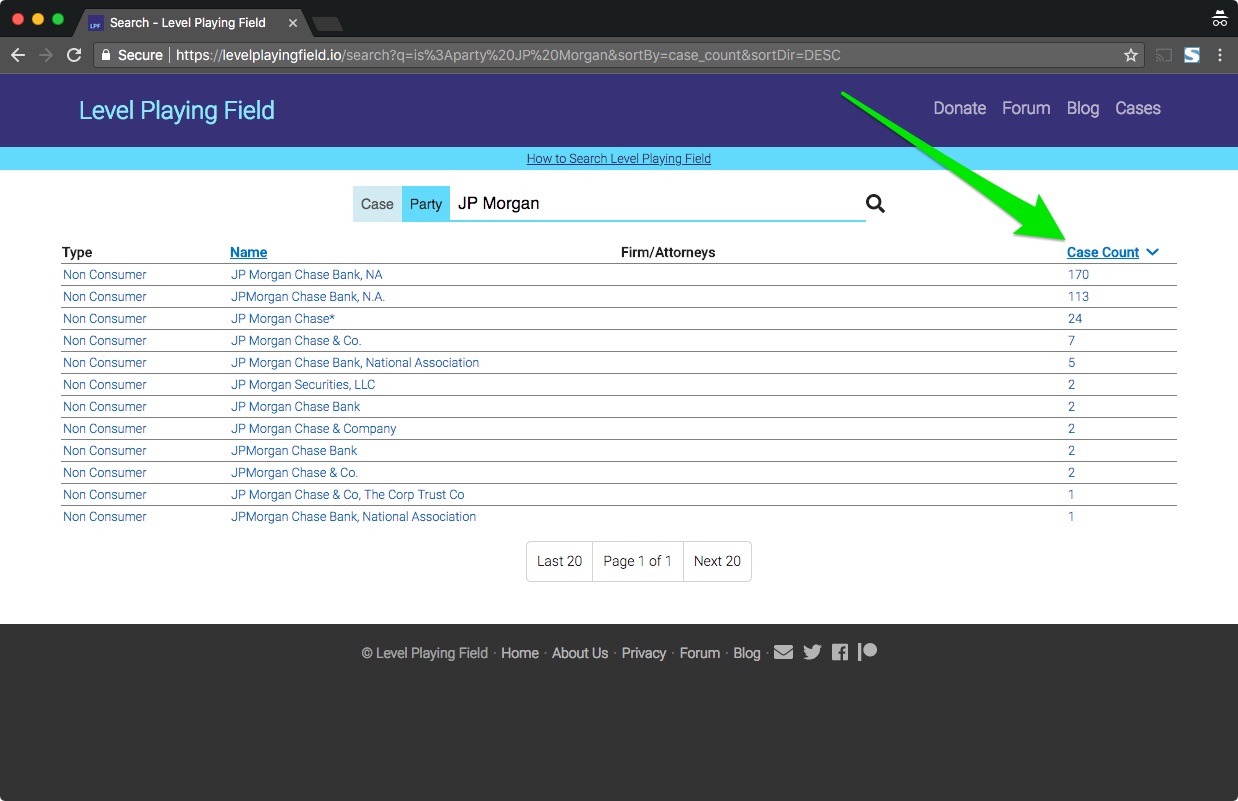Open Donate in top navigation
Viewport: 1238px width, 801px height.
(x=960, y=108)
